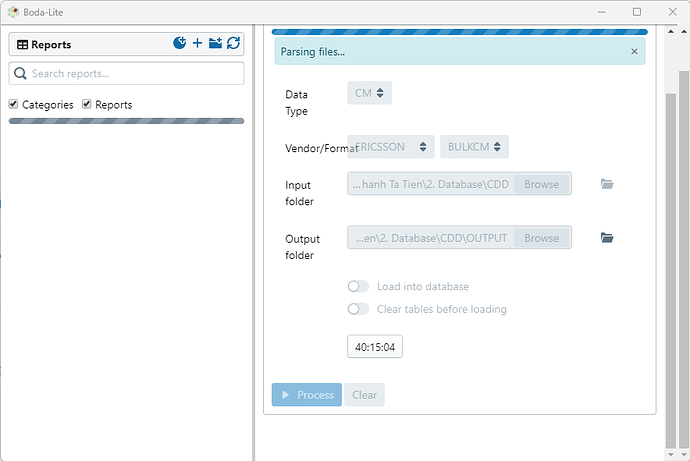
Task: Click the Reports table icon
Action: pyautogui.click(x=22, y=44)
